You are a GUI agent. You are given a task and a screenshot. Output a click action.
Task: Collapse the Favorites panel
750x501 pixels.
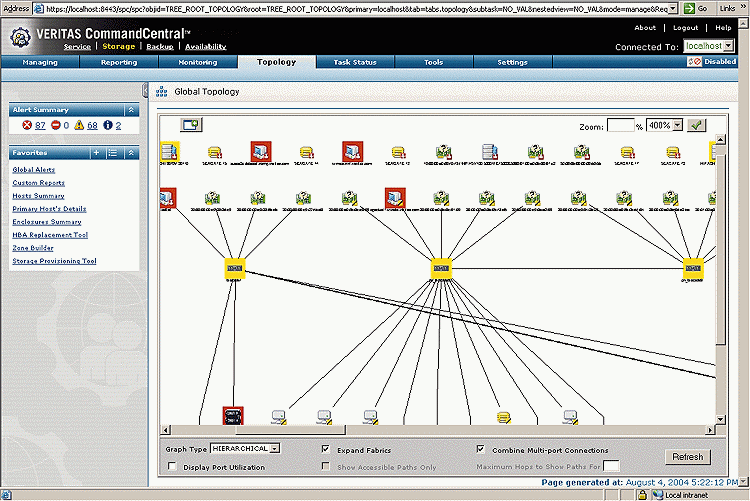(x=132, y=153)
